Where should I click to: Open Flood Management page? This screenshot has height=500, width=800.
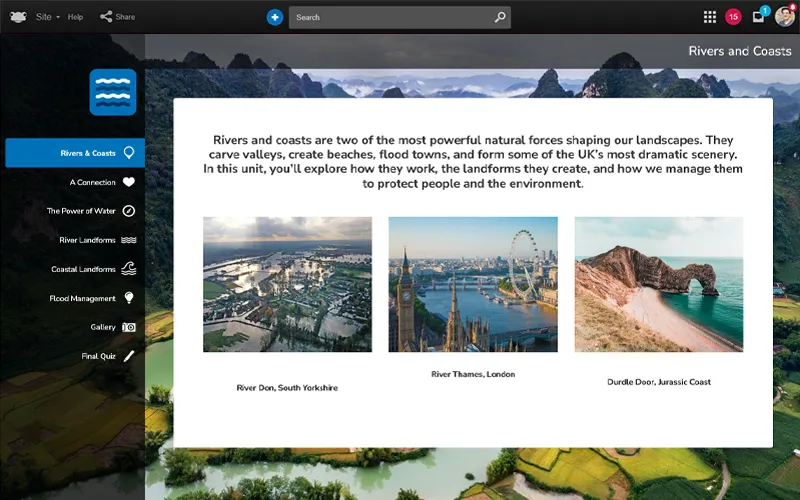coord(83,298)
